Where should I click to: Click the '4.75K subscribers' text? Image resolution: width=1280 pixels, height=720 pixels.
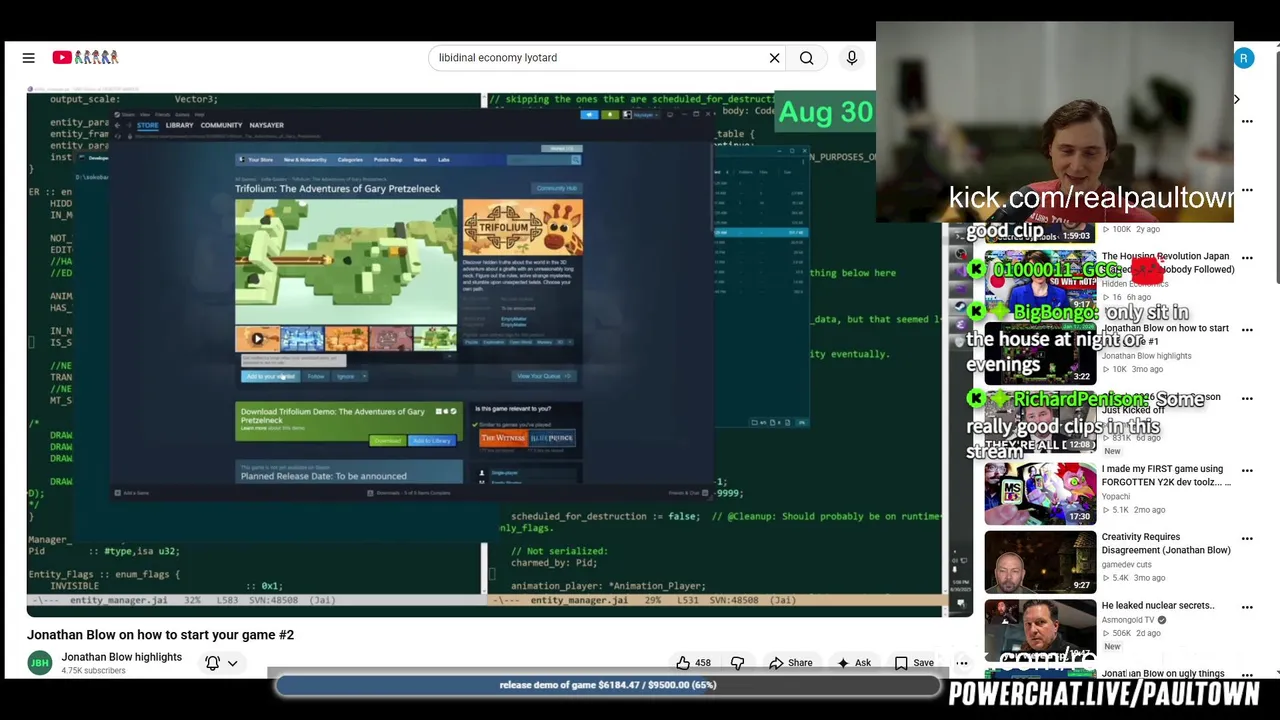pyautogui.click(x=93, y=671)
